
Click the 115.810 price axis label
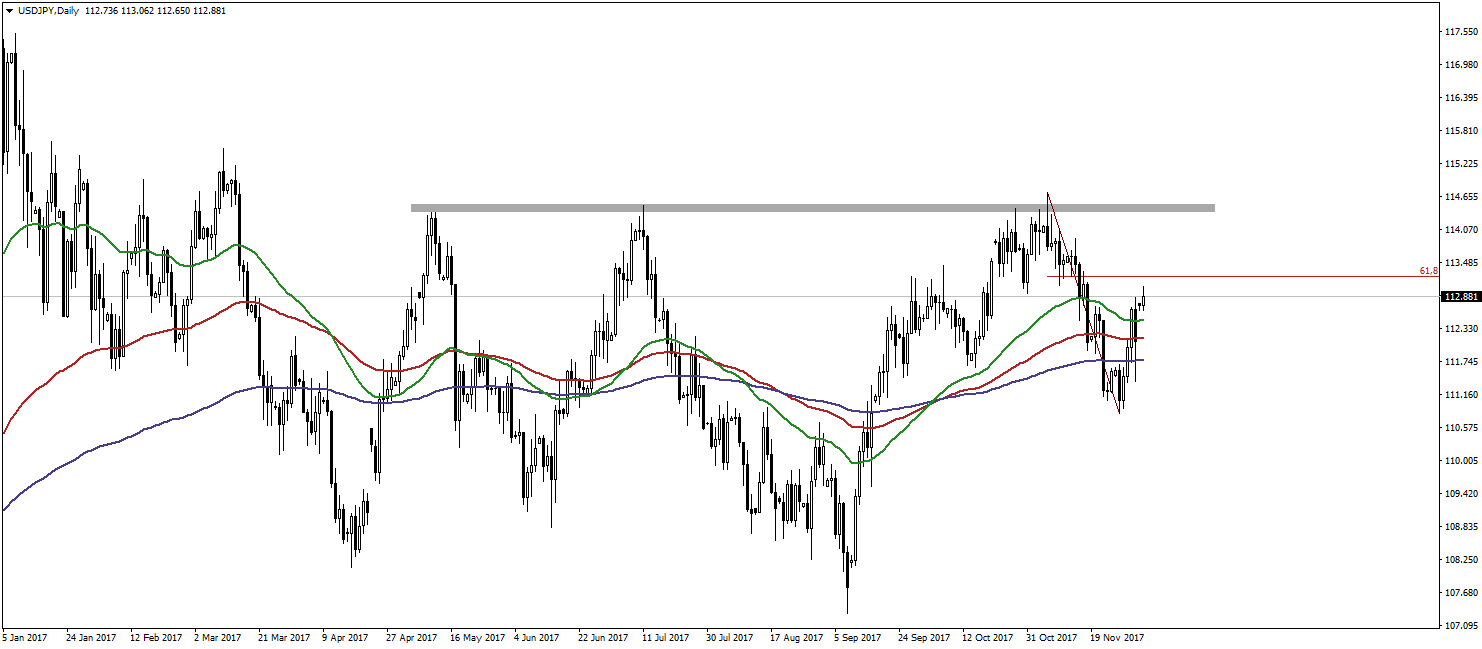(x=1461, y=131)
